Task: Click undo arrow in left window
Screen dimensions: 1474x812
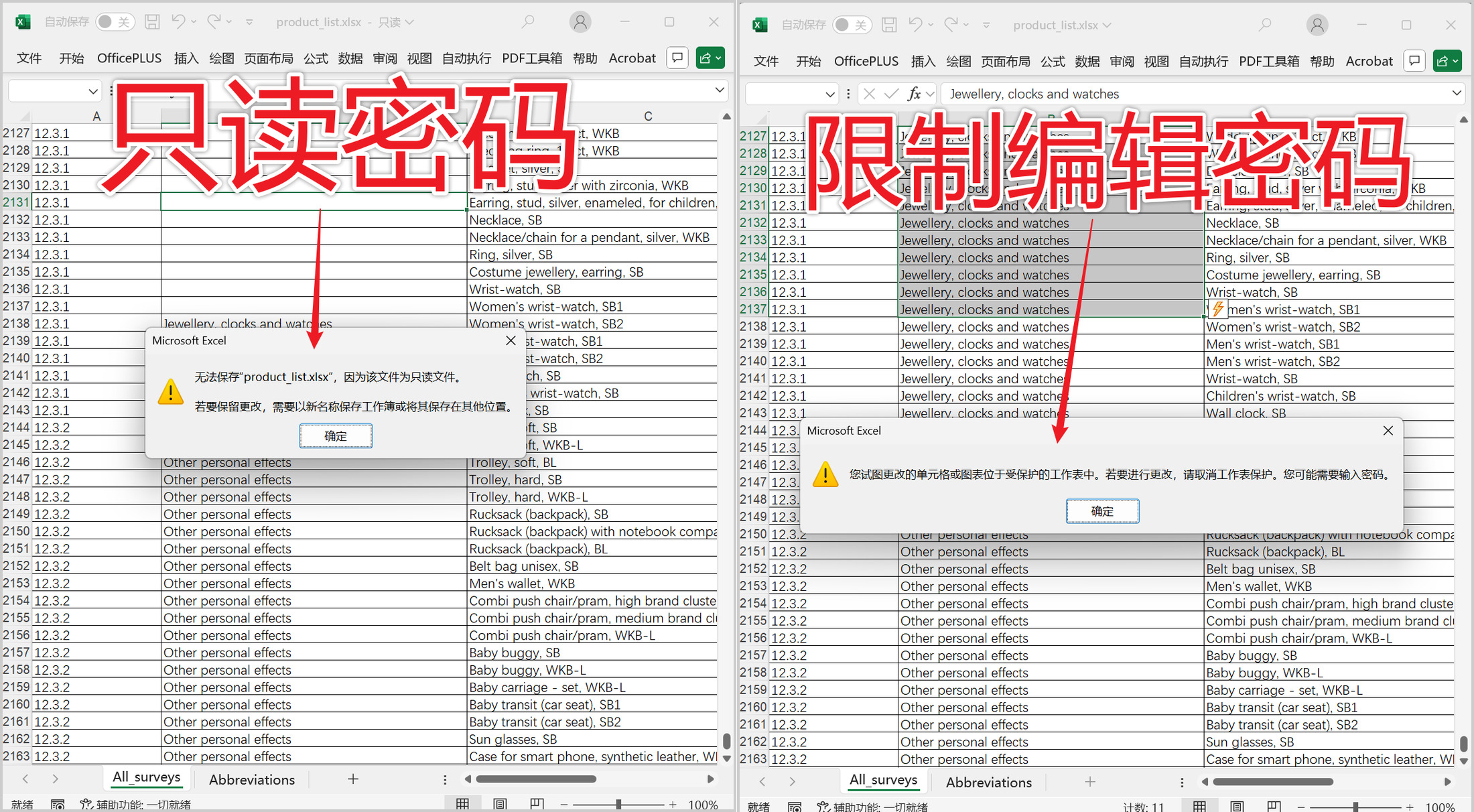Action: tap(178, 22)
